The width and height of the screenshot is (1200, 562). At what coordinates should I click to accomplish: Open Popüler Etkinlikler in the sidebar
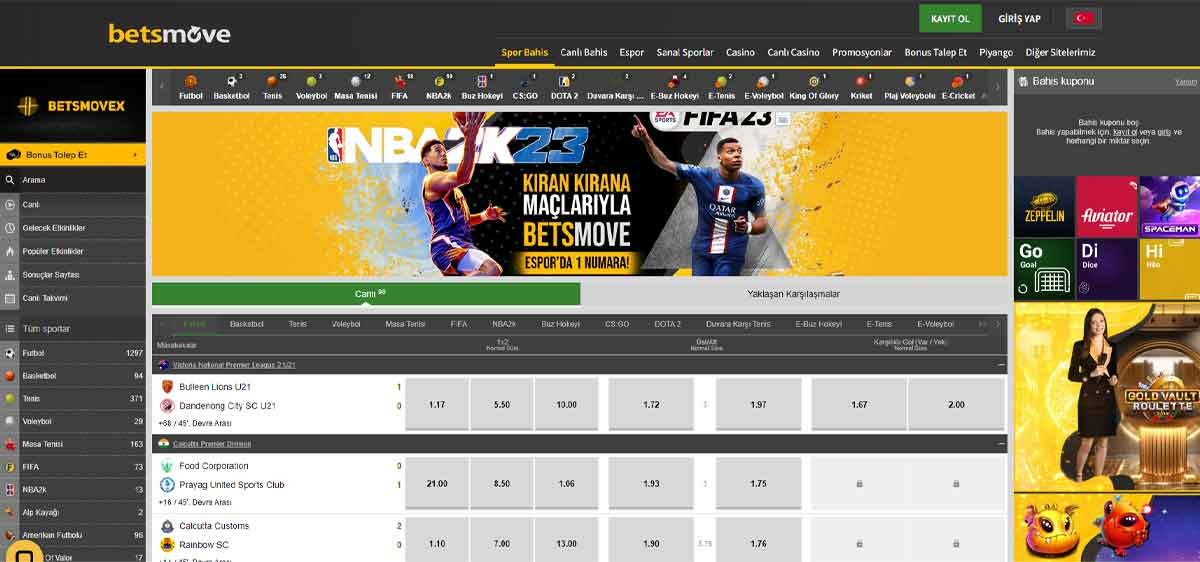tap(73, 251)
